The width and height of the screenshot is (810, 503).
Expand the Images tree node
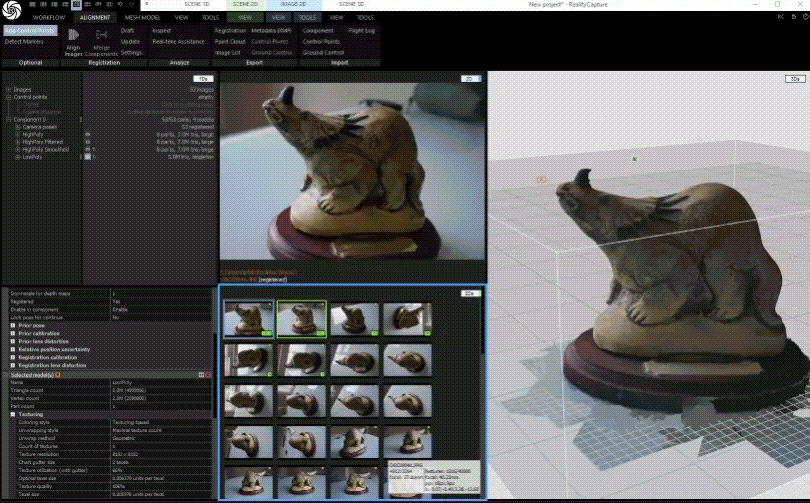6,89
